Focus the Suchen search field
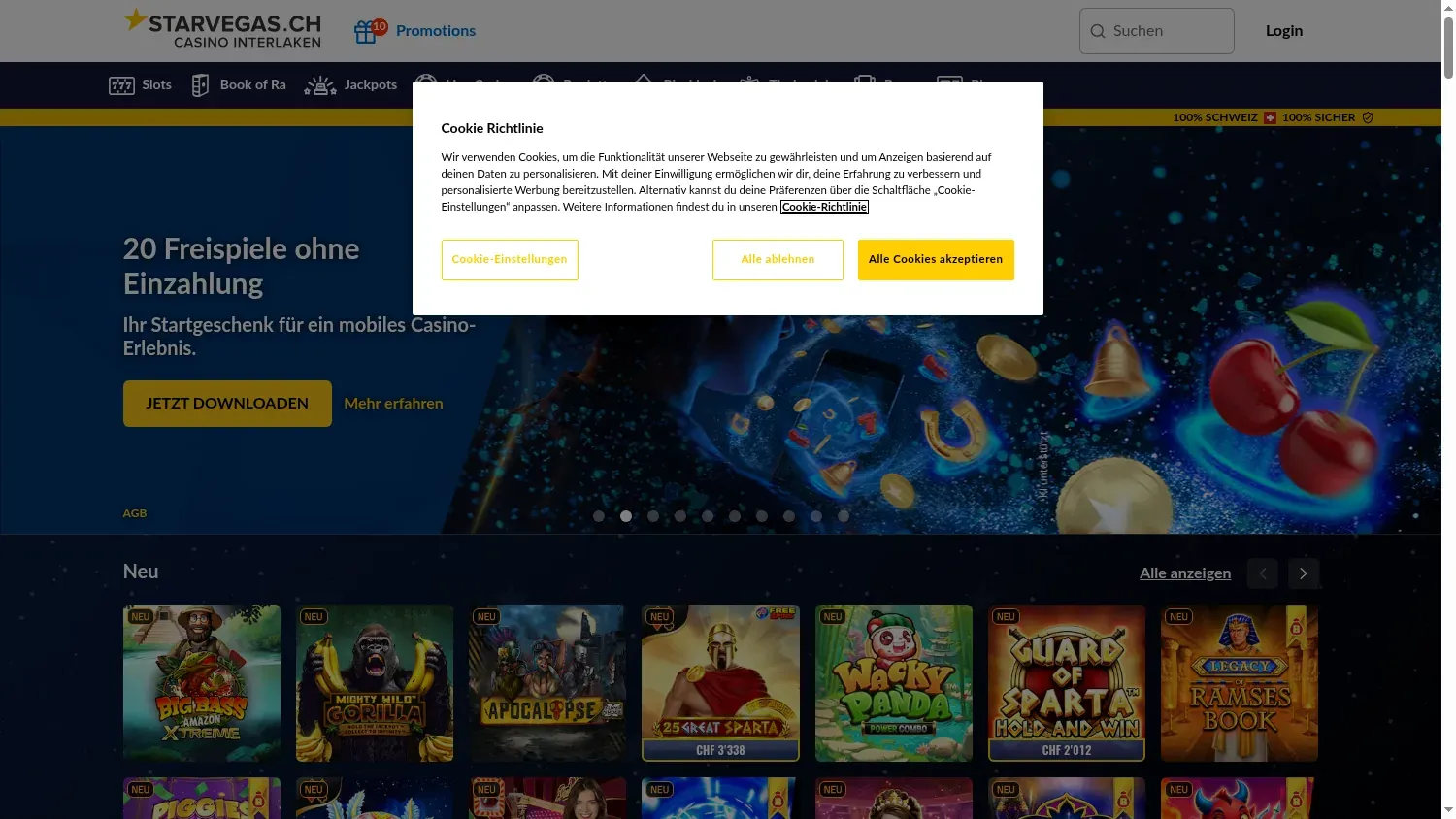This screenshot has width=1456, height=819. click(x=1157, y=31)
